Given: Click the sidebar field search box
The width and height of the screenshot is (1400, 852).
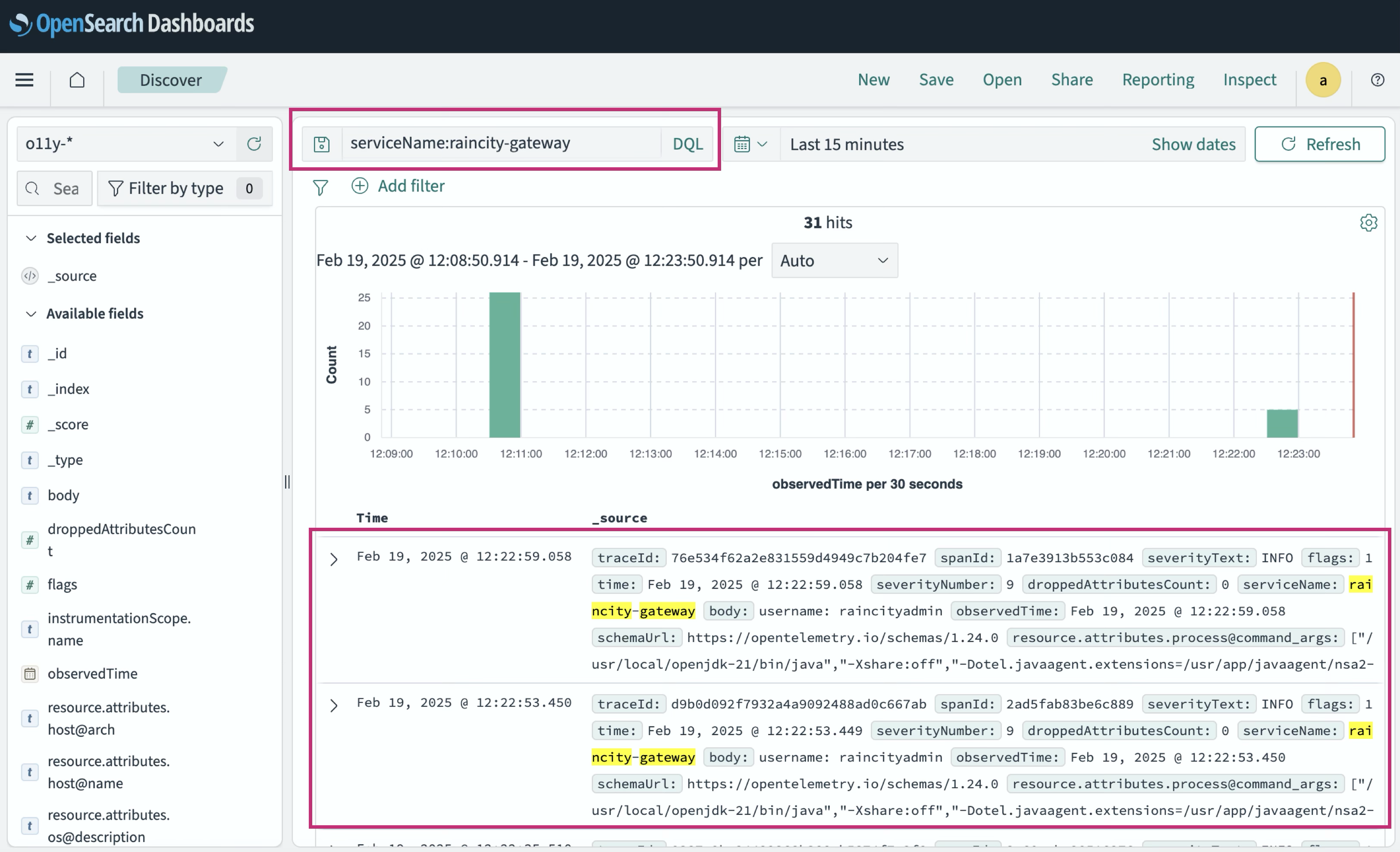Looking at the screenshot, I should coord(54,188).
